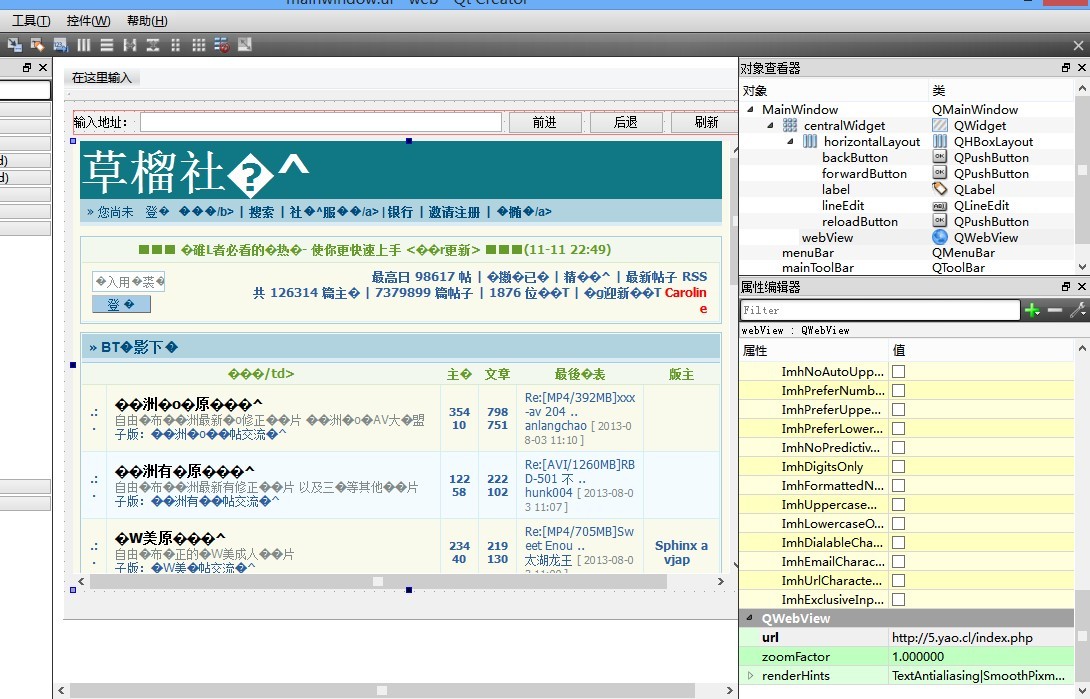The height and width of the screenshot is (699, 1090).
Task: Apply the Lay Out Vertically tool
Action: 106,45
